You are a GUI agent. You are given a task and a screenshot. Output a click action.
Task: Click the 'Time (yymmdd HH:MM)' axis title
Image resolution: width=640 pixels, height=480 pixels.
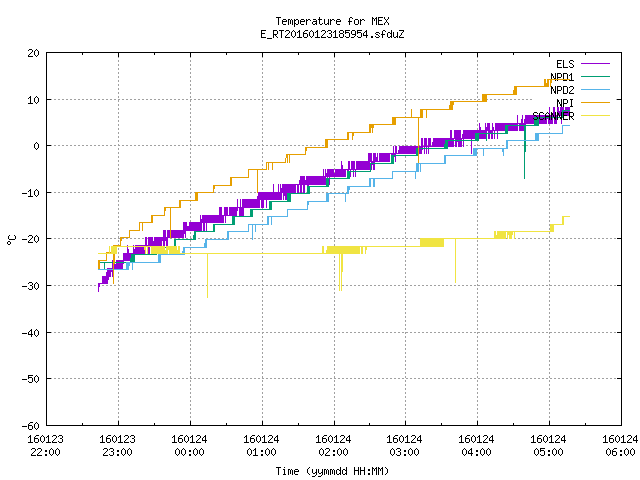pos(332,471)
